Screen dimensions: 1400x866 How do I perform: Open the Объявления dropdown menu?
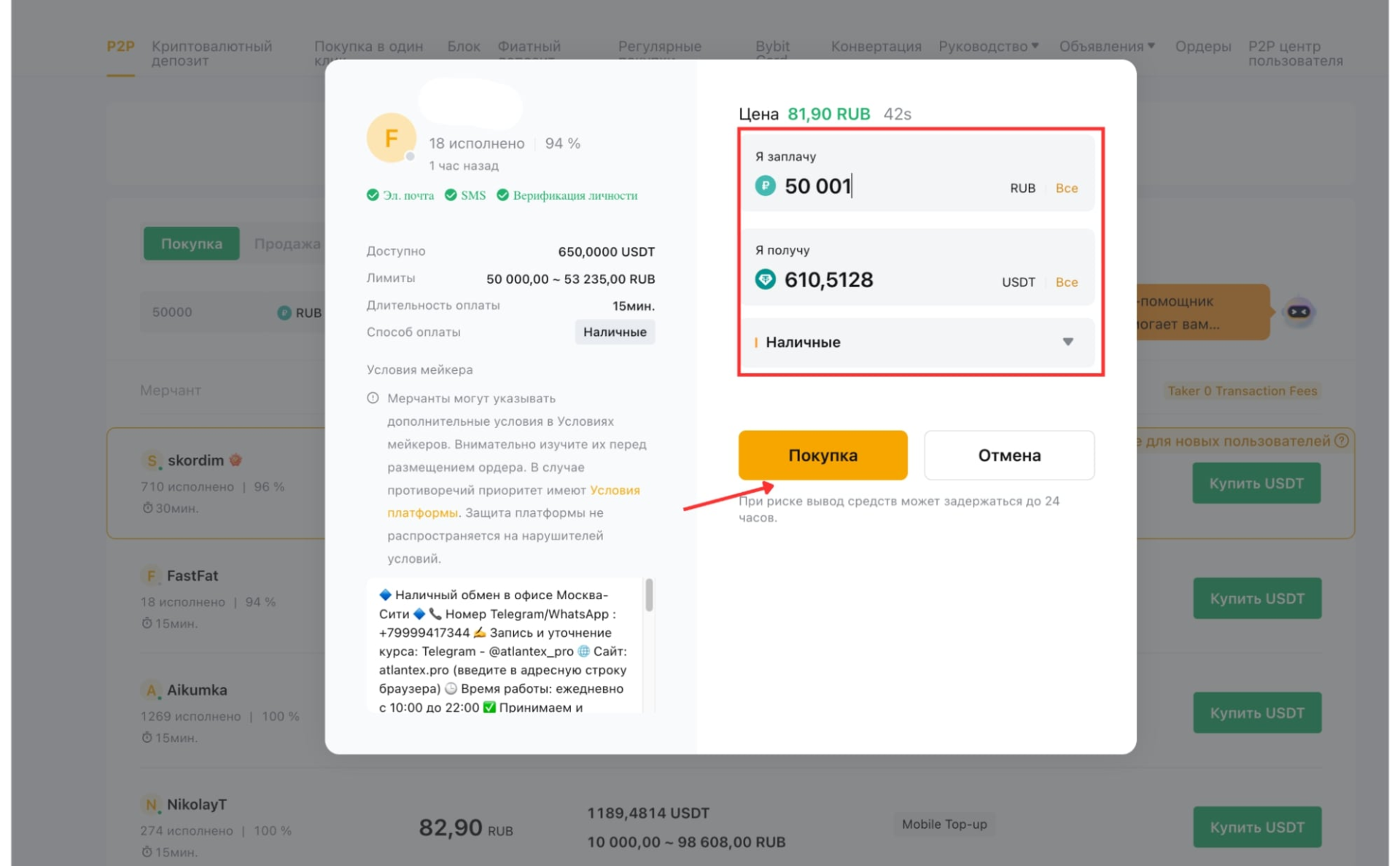point(1106,47)
